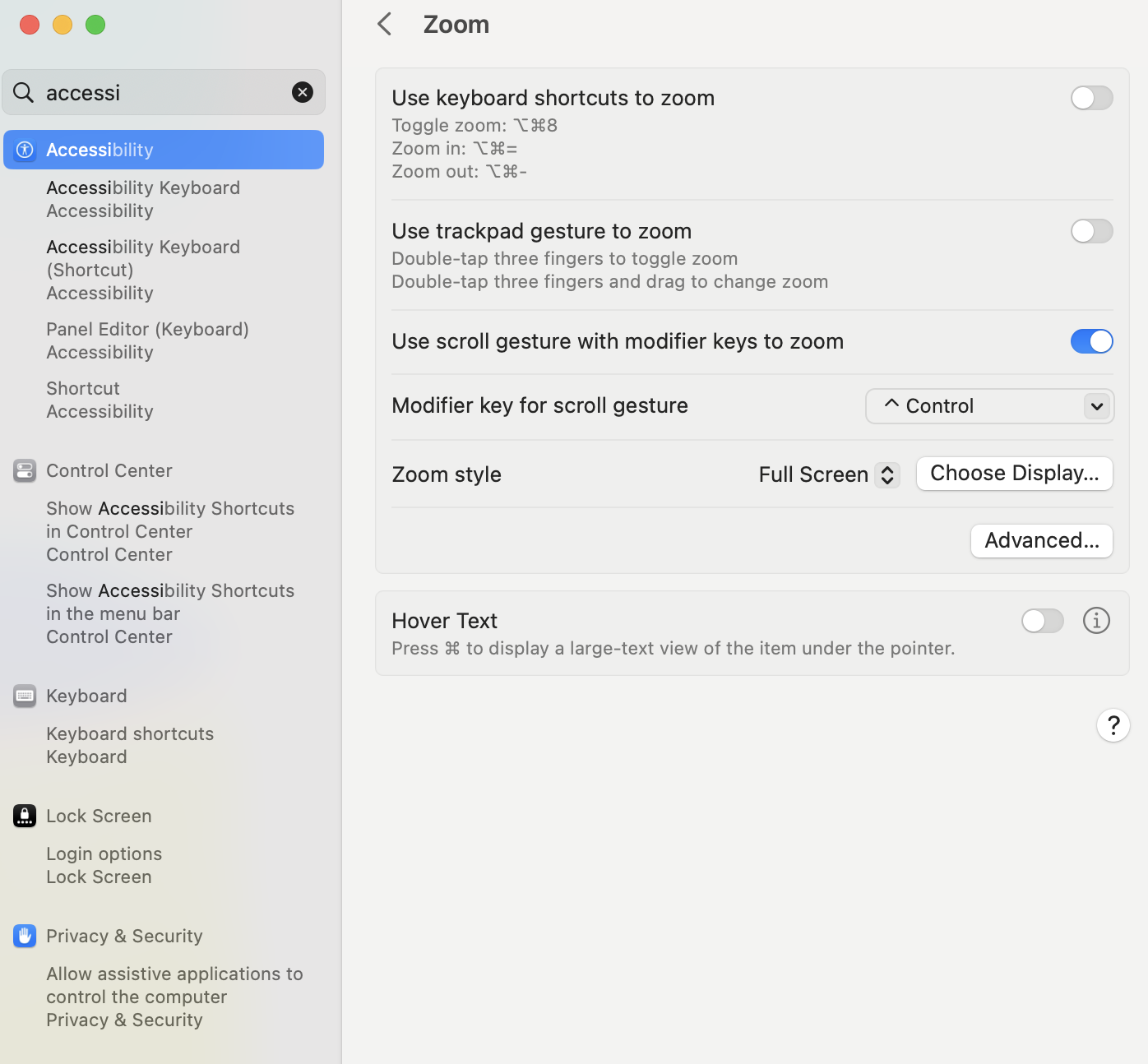Open Privacy & Security via the hand icon
1148x1064 pixels.
tap(24, 936)
